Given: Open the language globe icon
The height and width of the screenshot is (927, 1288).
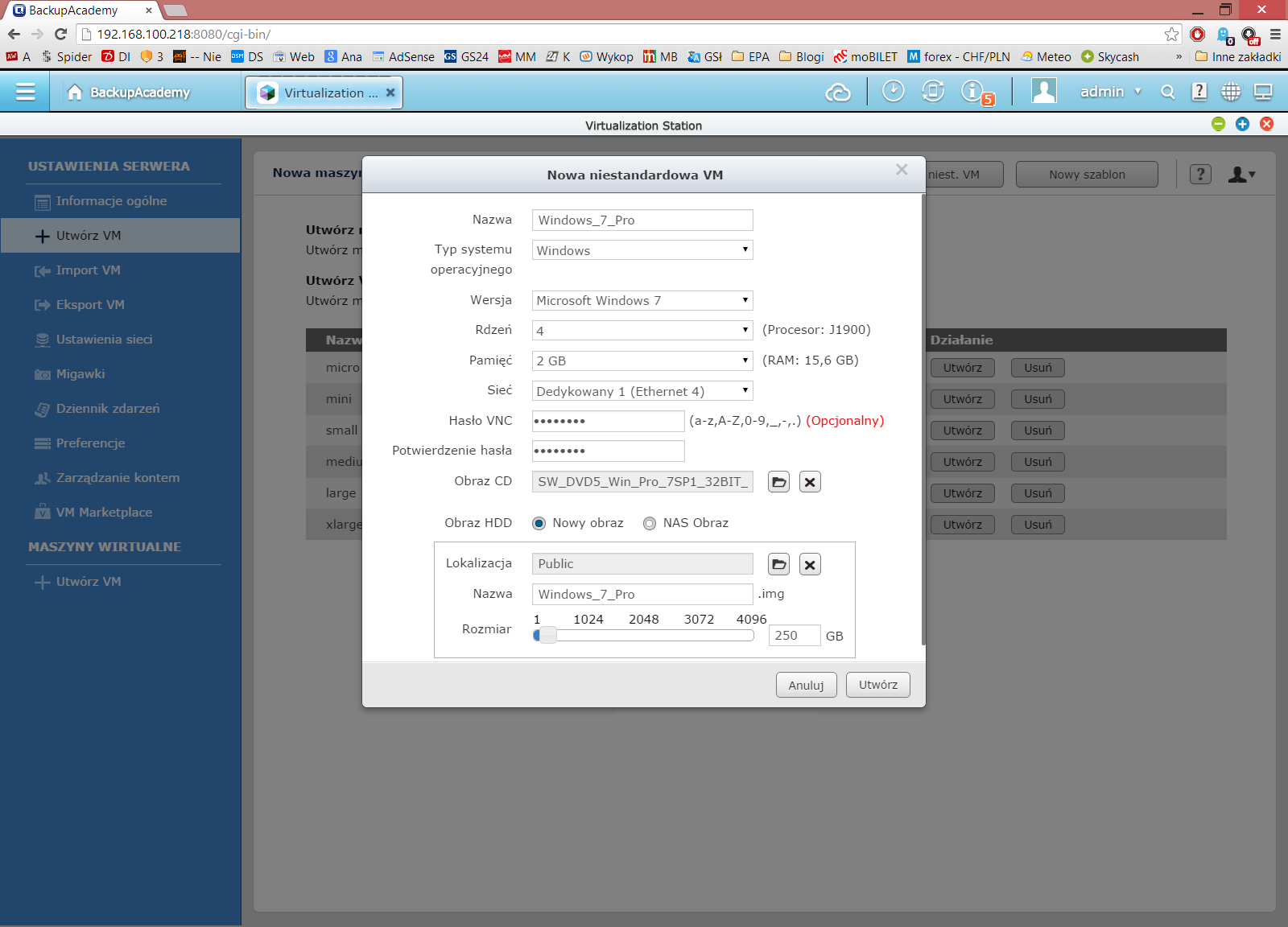Looking at the screenshot, I should (x=1231, y=92).
